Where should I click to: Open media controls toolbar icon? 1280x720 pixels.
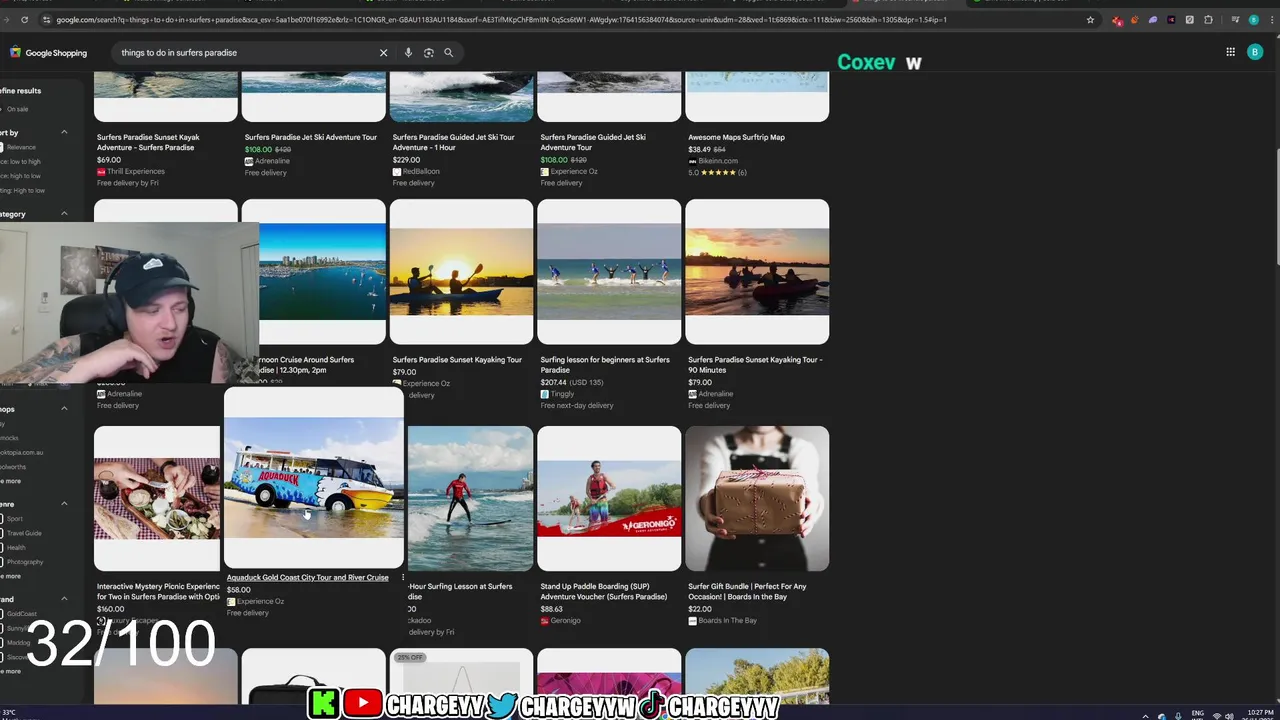tap(1236, 20)
